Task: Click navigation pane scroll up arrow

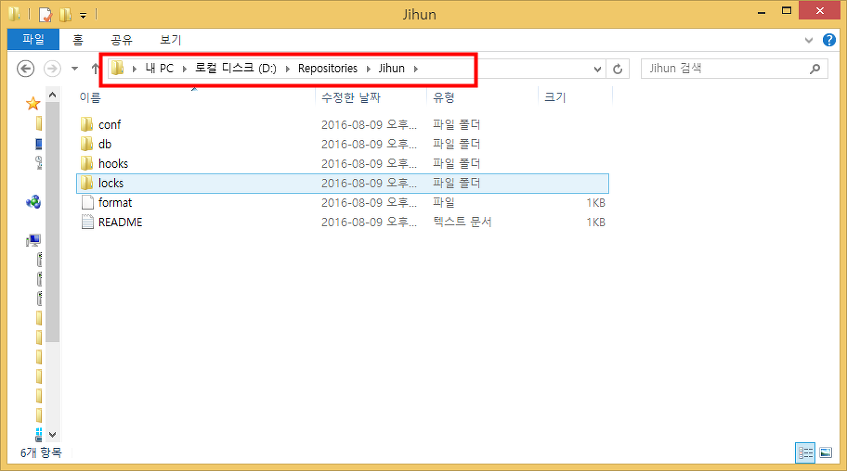Action: point(52,95)
